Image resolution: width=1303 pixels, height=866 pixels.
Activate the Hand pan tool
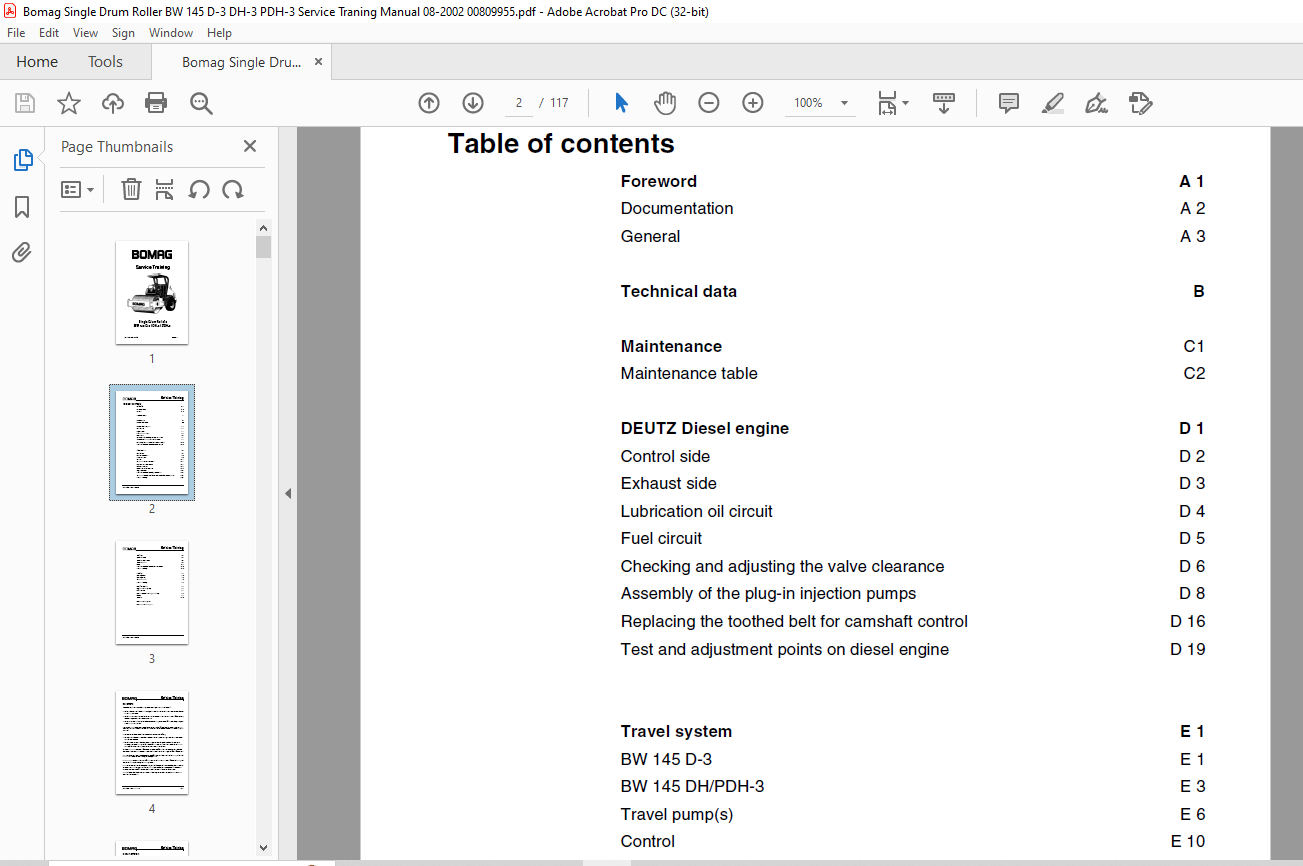665,103
